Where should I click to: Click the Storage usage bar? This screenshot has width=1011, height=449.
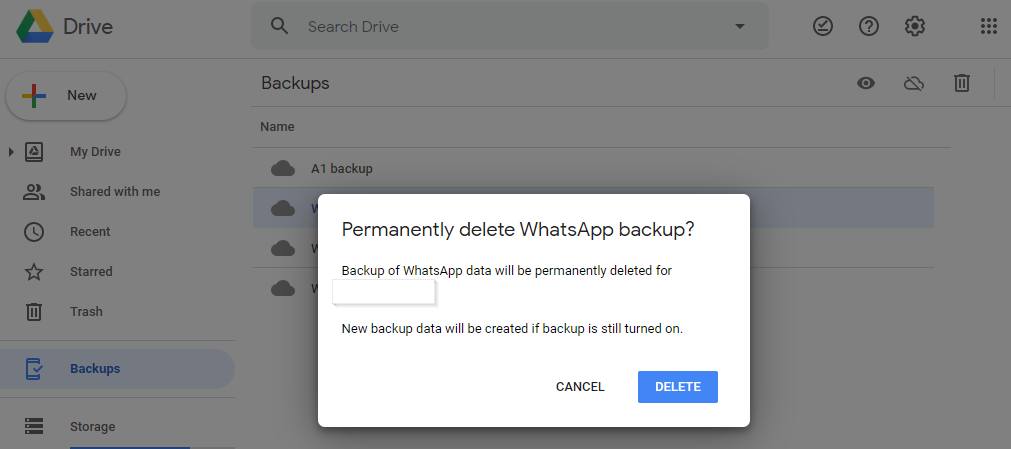tap(152, 447)
